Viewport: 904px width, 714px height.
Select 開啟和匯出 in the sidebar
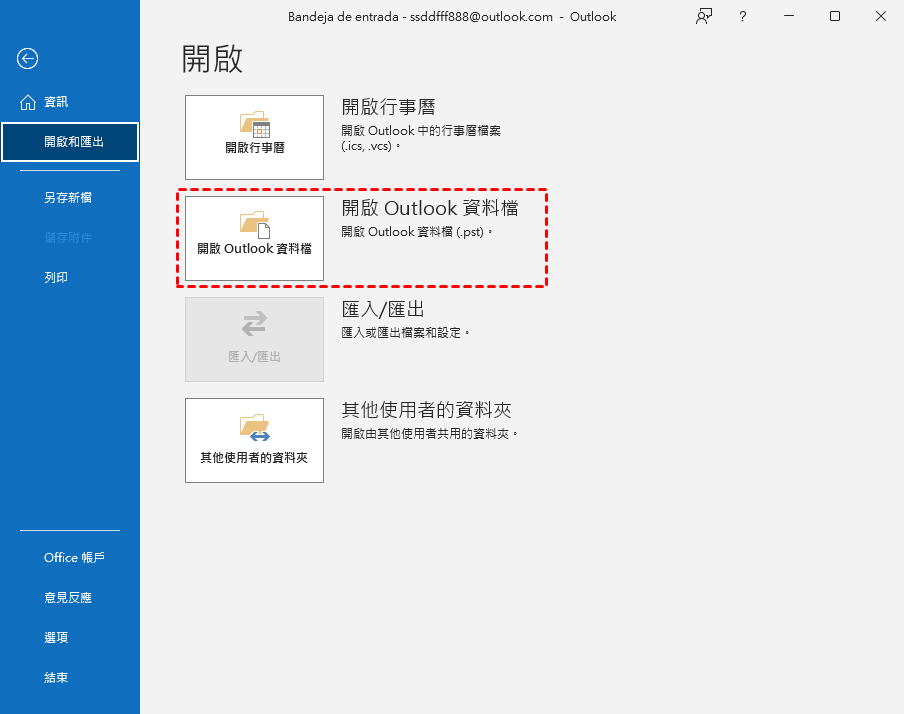point(70,142)
